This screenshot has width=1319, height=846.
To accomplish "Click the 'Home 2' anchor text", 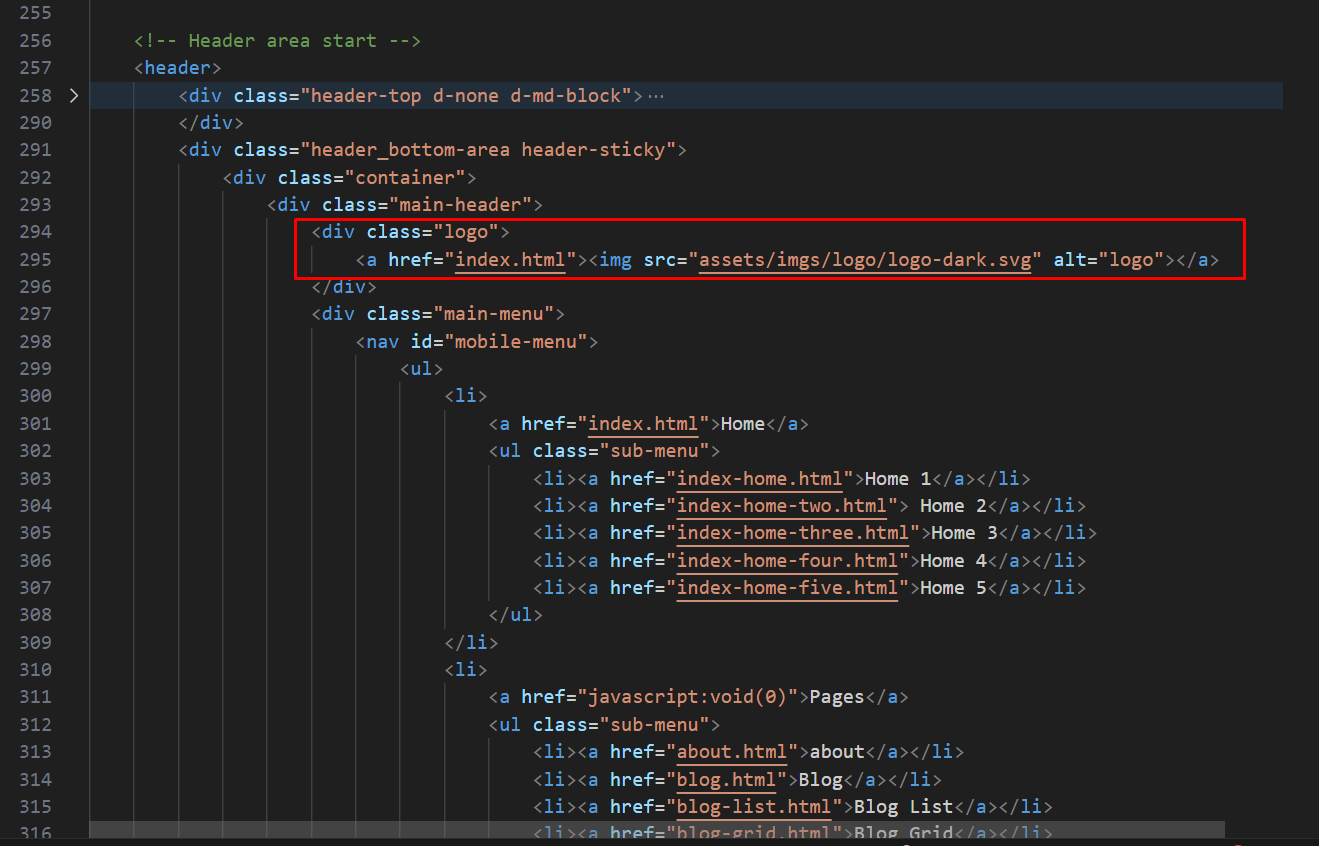I will (953, 506).
